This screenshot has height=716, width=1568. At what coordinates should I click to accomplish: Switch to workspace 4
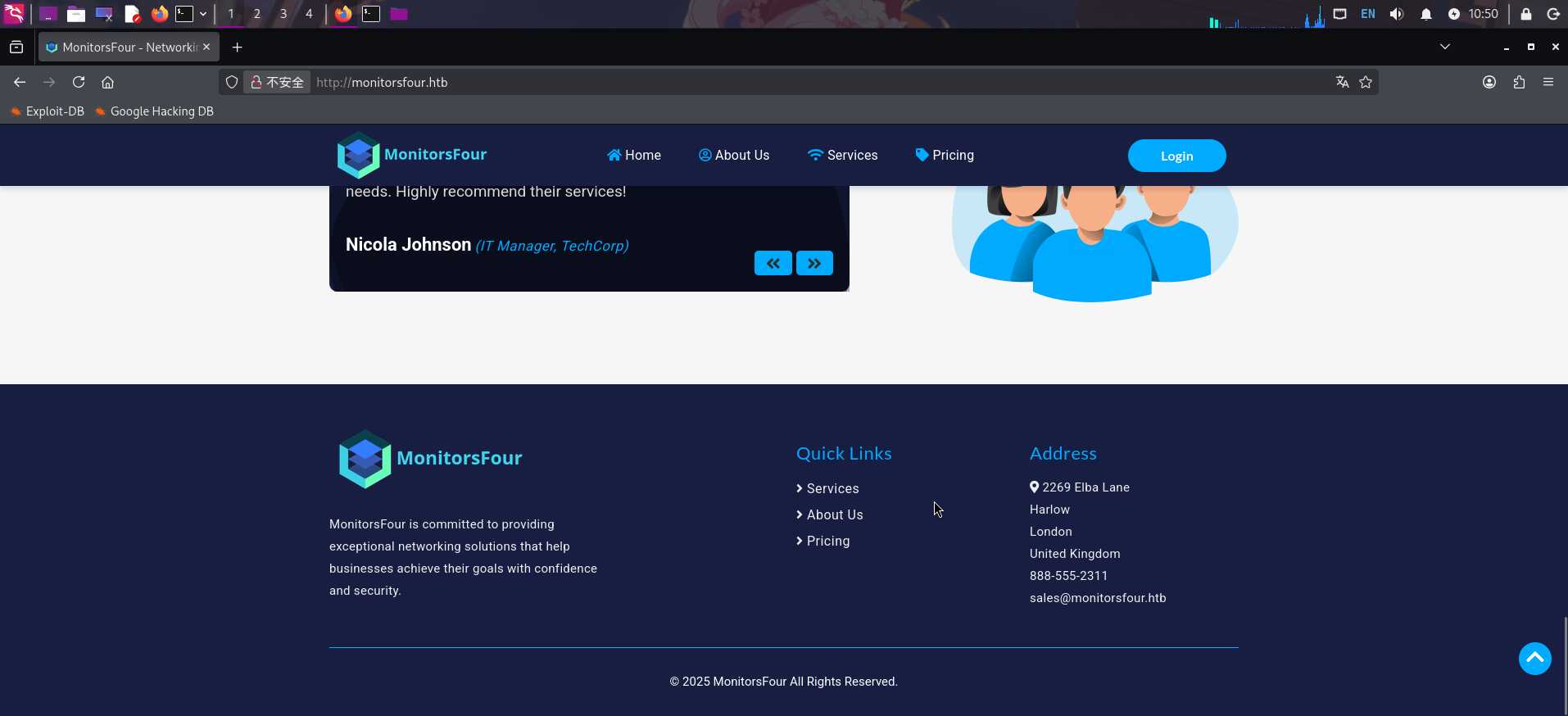(309, 14)
